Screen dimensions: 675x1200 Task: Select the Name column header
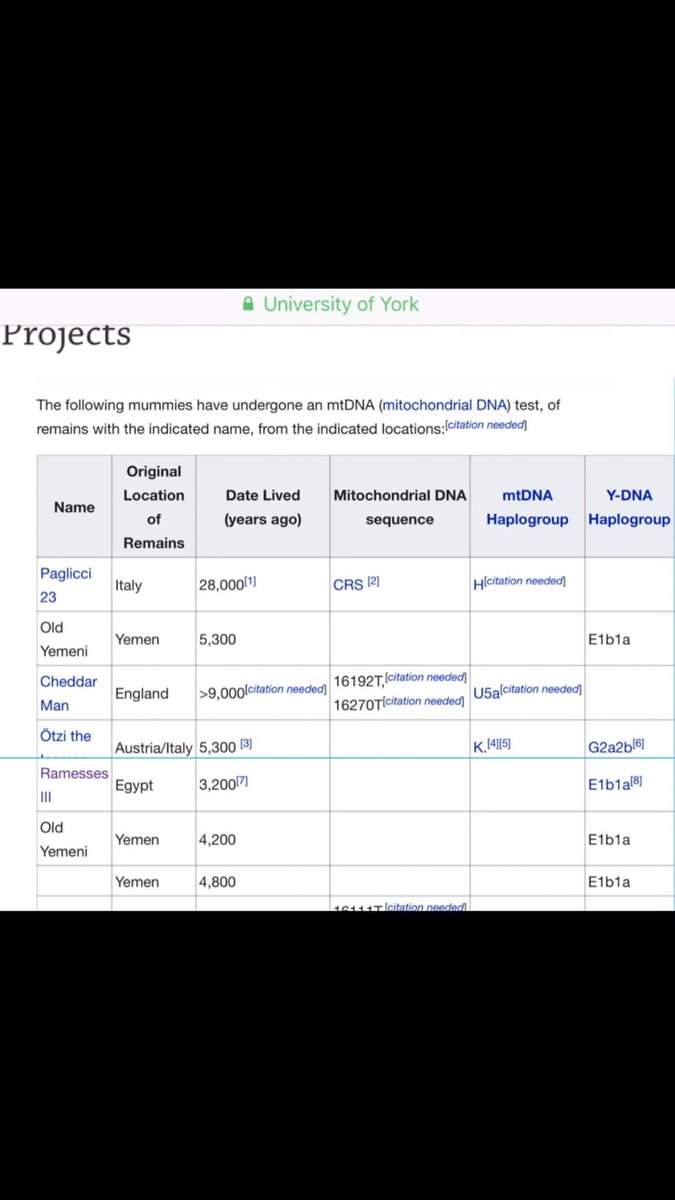point(74,507)
